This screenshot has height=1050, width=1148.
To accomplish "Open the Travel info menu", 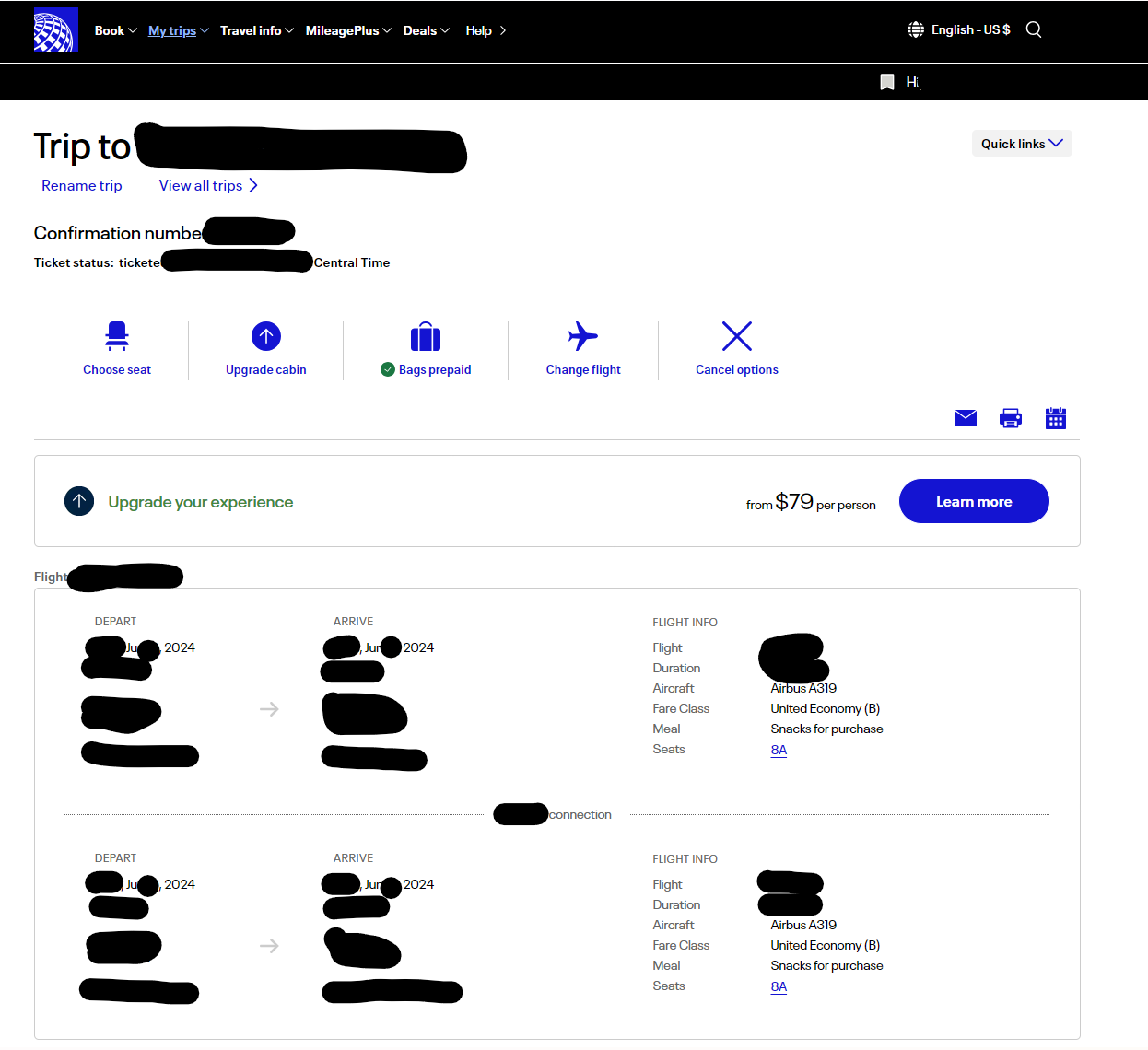I will 256,29.
